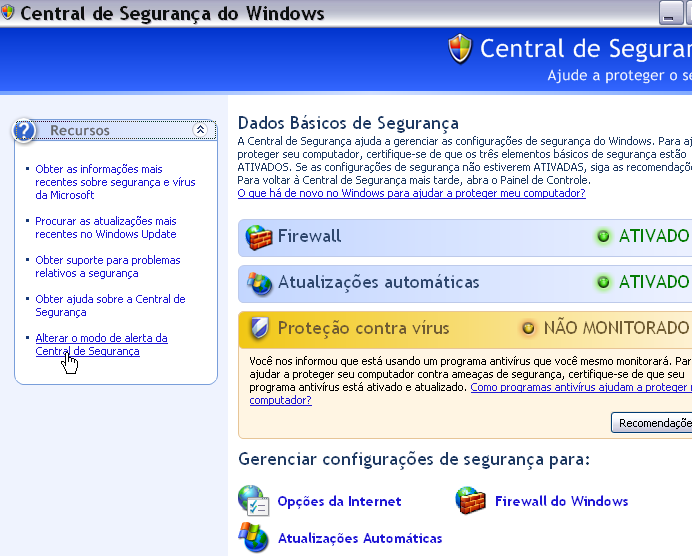Screen dimensions: 692x556
Task: Click the Recomendações button
Action: coord(651,423)
